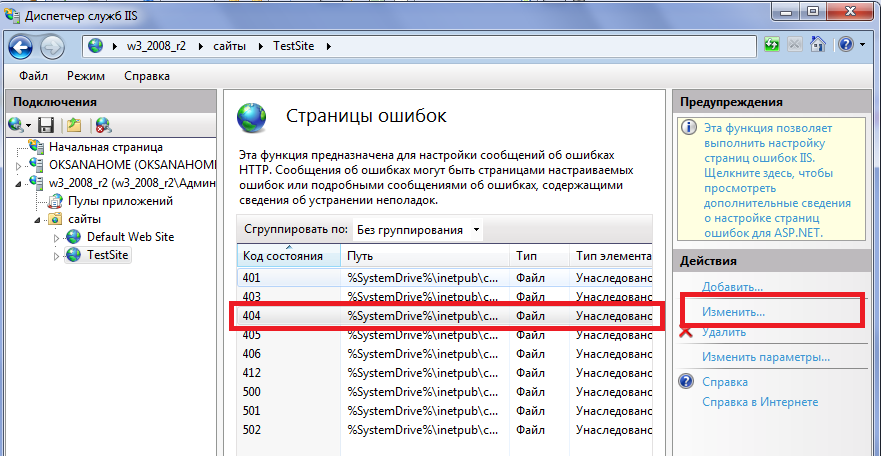Sort by Путь column header

click(x=425, y=256)
